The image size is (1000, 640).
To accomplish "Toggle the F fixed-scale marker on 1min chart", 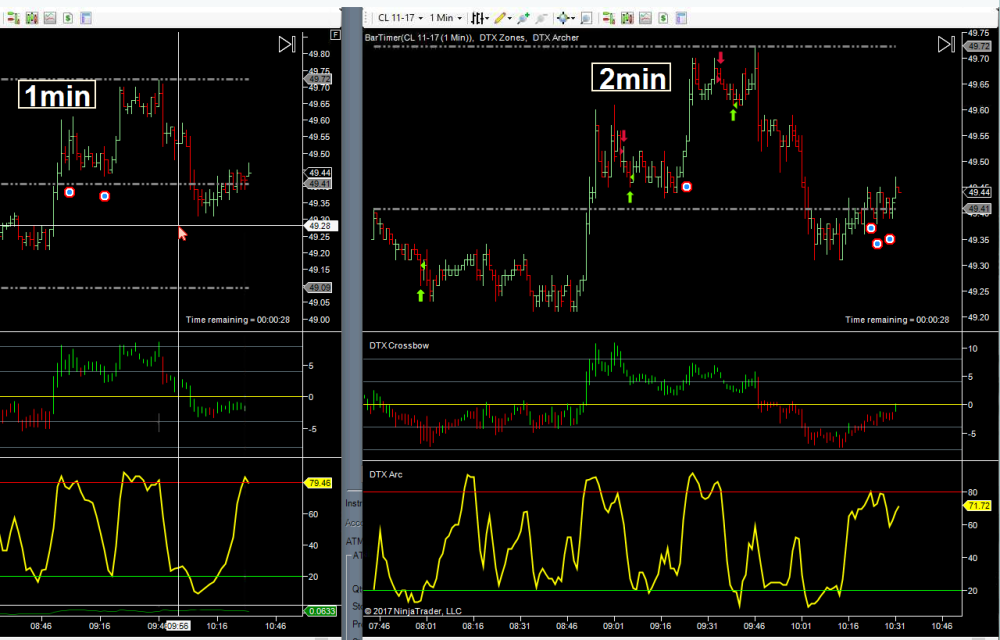I will pyautogui.click(x=334, y=36).
